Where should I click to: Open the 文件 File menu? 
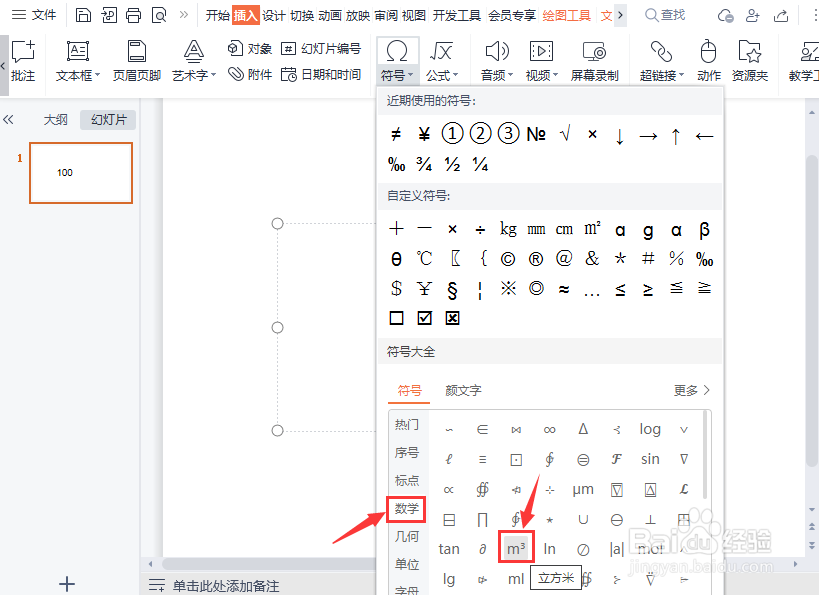coord(34,15)
